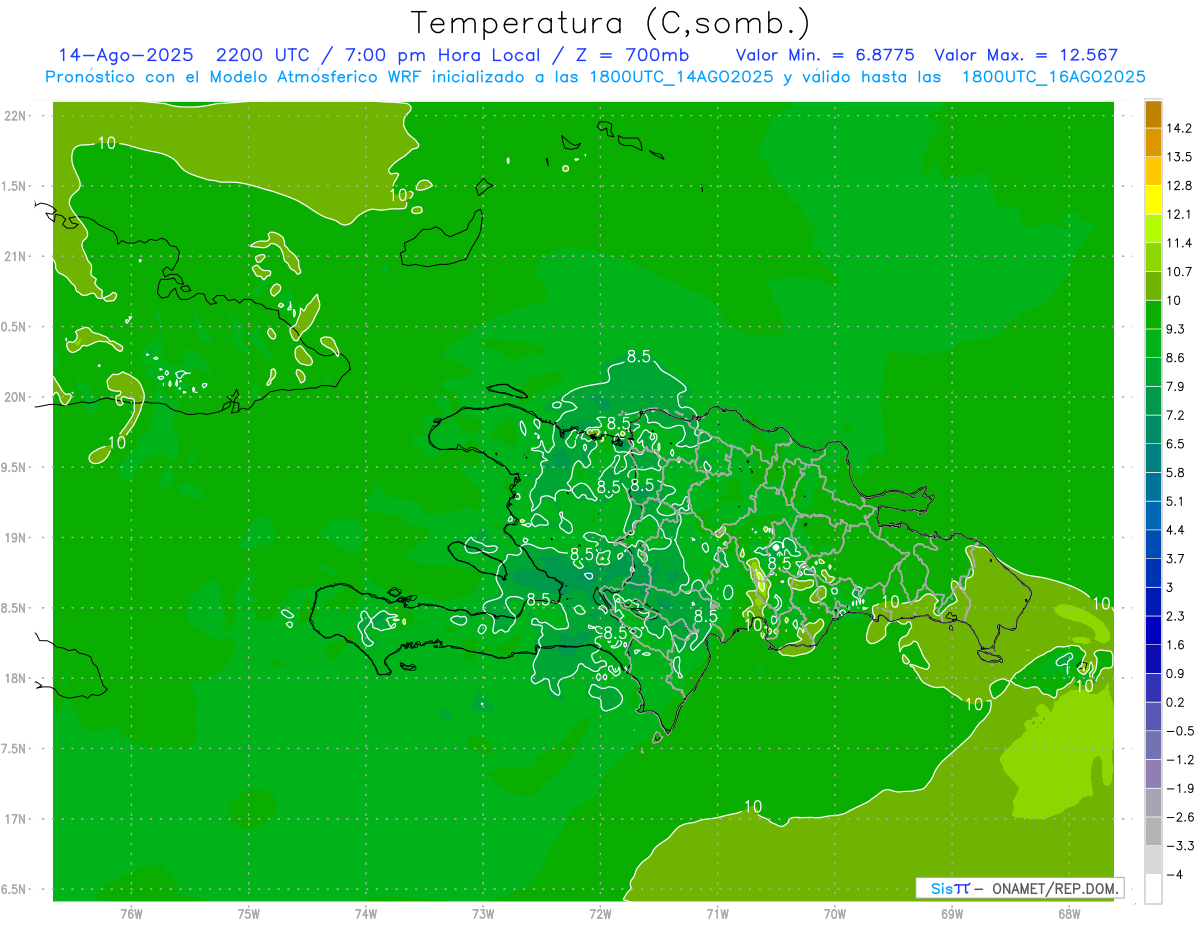Click the "-2.6" colorbar value

click(x=1179, y=817)
